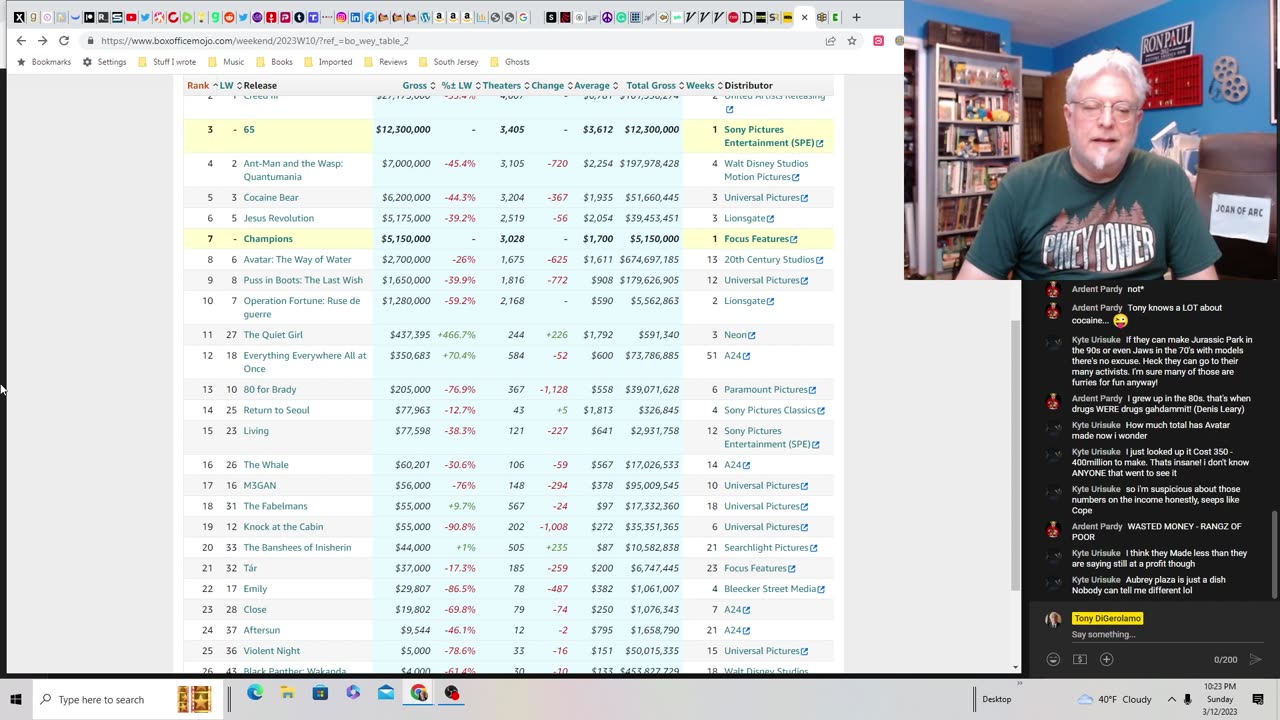Open File Explorer from the taskbar
The image size is (1280, 720).
click(x=287, y=693)
